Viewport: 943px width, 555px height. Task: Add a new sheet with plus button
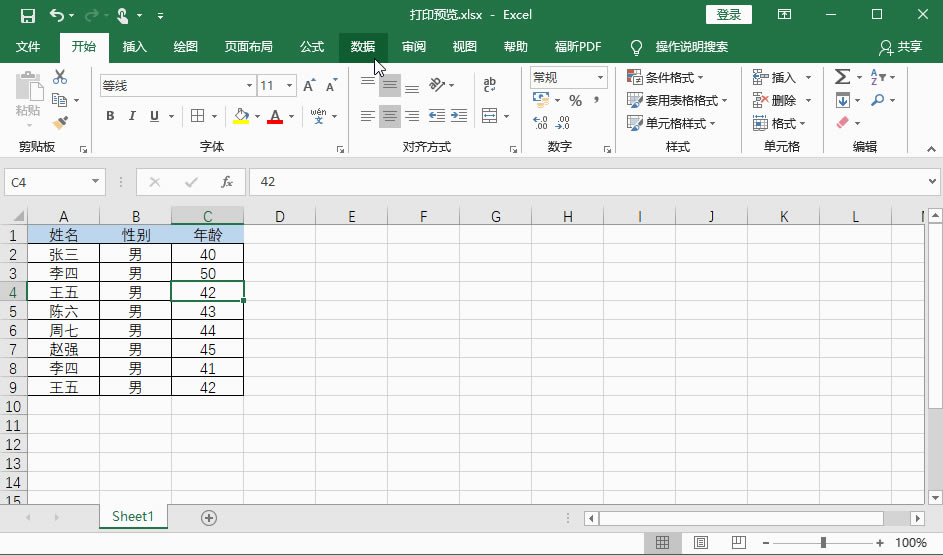tap(209, 518)
